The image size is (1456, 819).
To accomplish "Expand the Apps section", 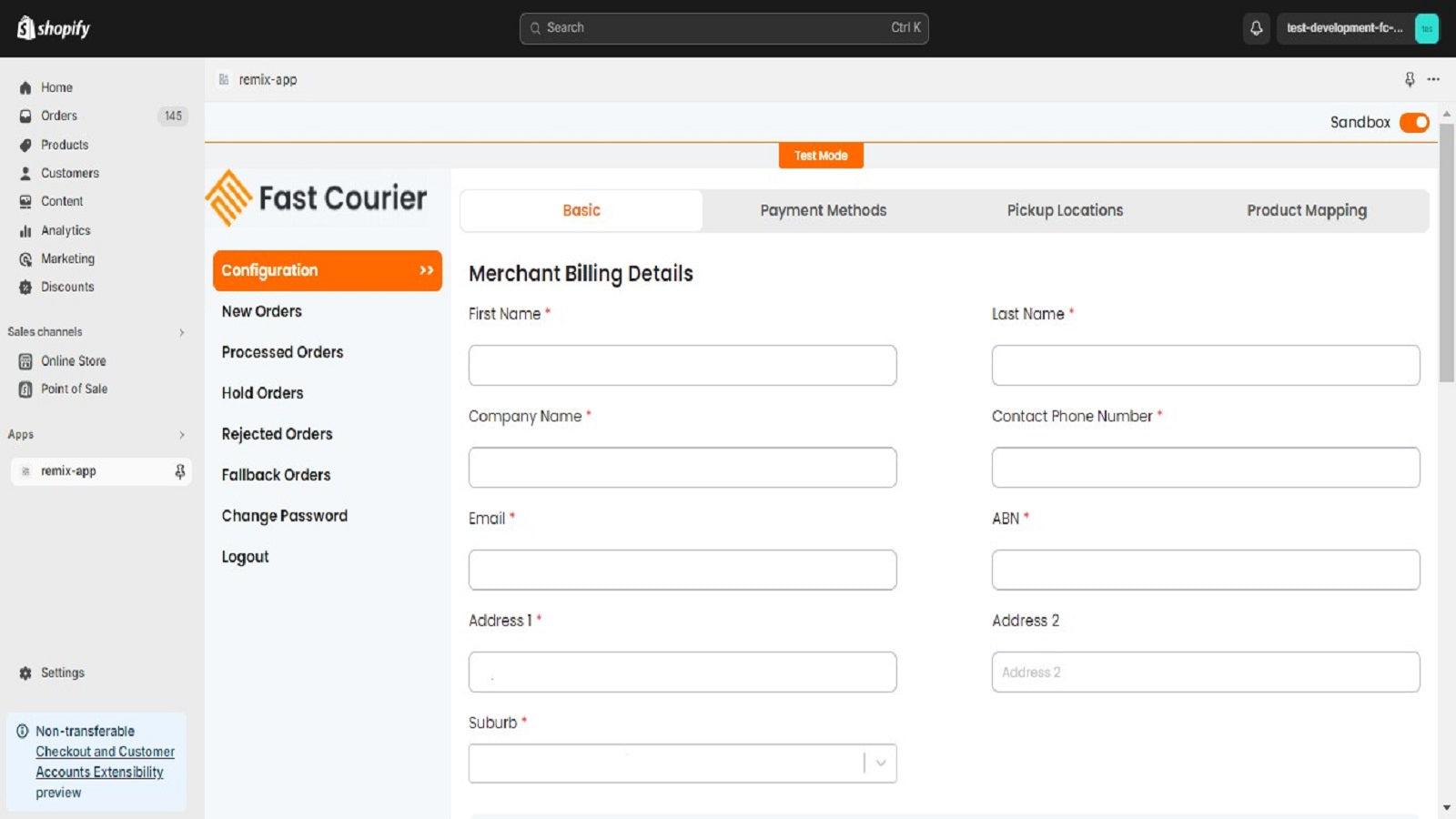I will tap(181, 434).
